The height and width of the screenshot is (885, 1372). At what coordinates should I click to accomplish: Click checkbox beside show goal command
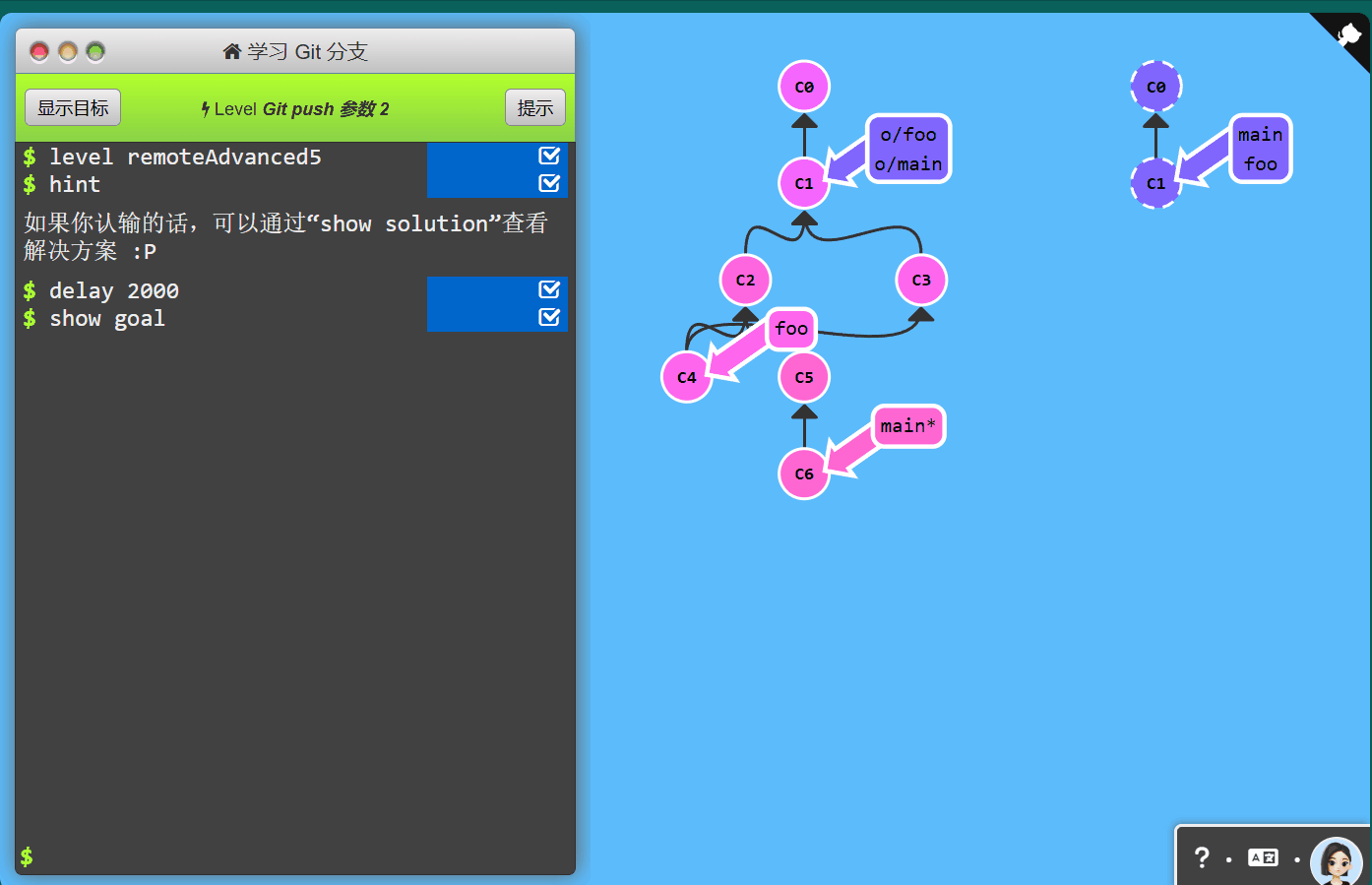point(549,317)
